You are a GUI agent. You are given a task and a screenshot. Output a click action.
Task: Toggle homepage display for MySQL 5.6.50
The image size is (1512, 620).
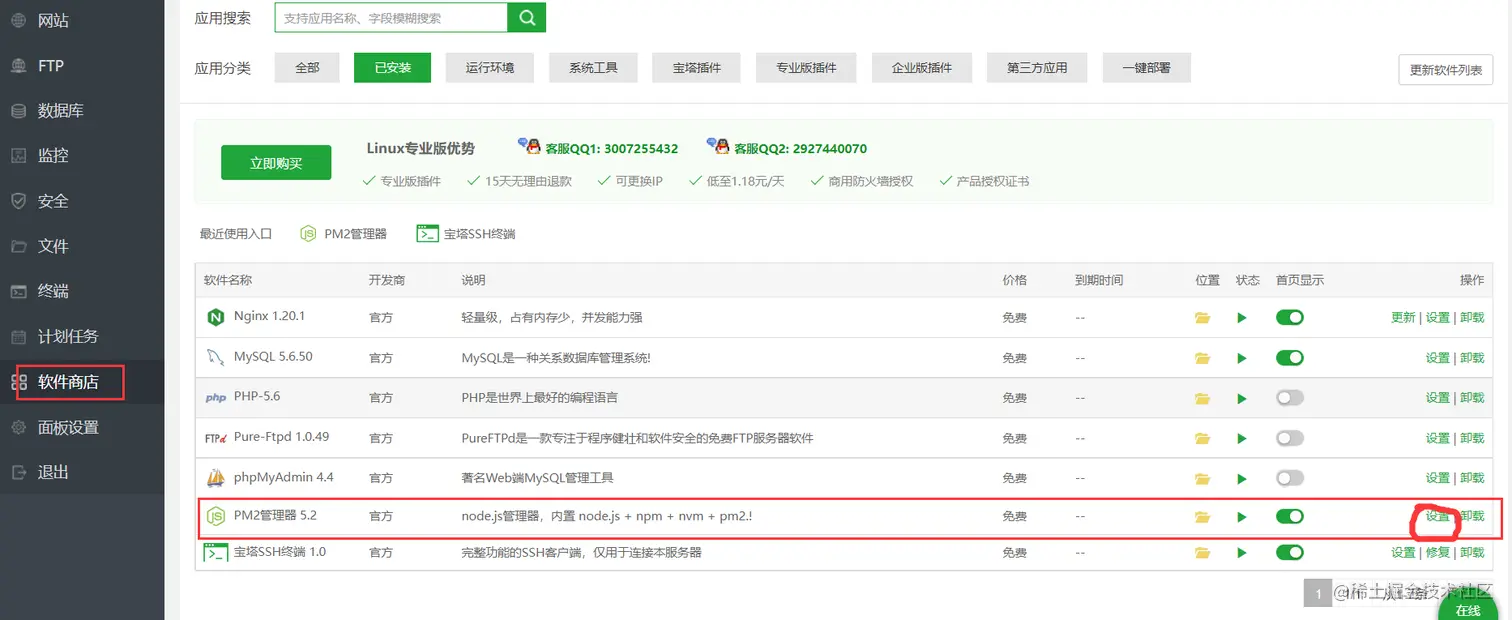tap(1290, 357)
